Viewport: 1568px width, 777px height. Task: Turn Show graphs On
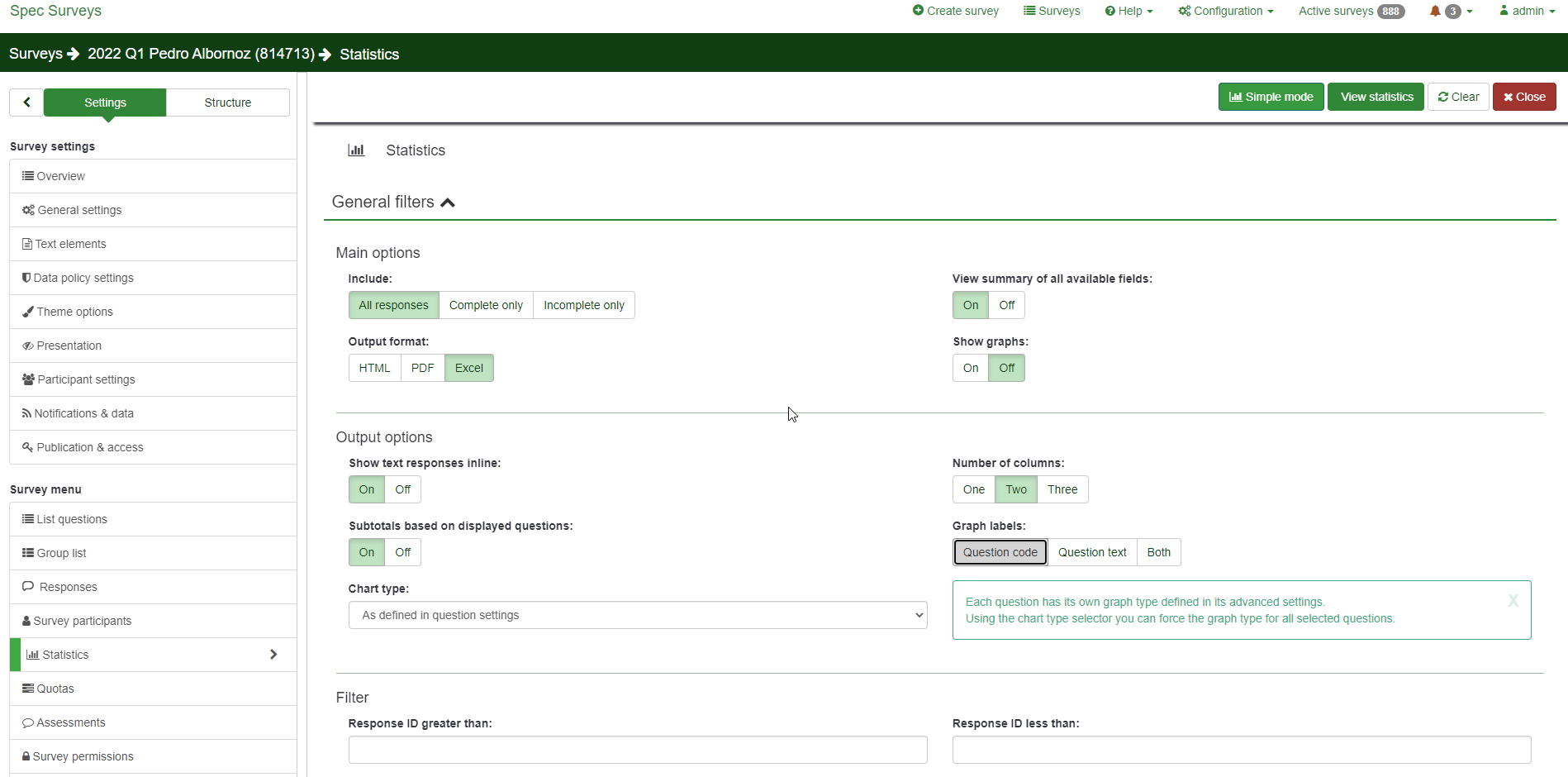[971, 368]
